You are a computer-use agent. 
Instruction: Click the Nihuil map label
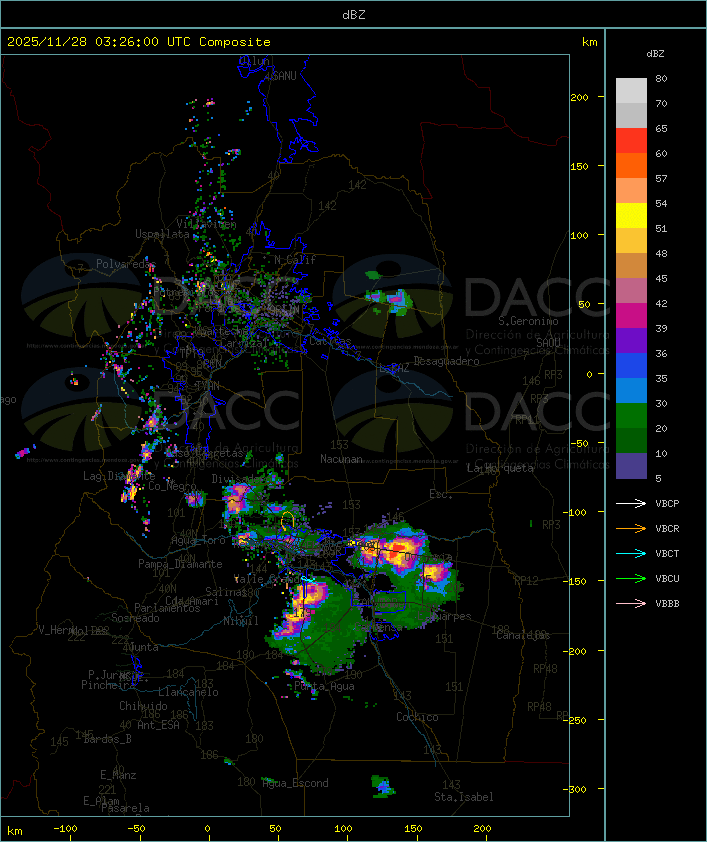pyautogui.click(x=241, y=621)
